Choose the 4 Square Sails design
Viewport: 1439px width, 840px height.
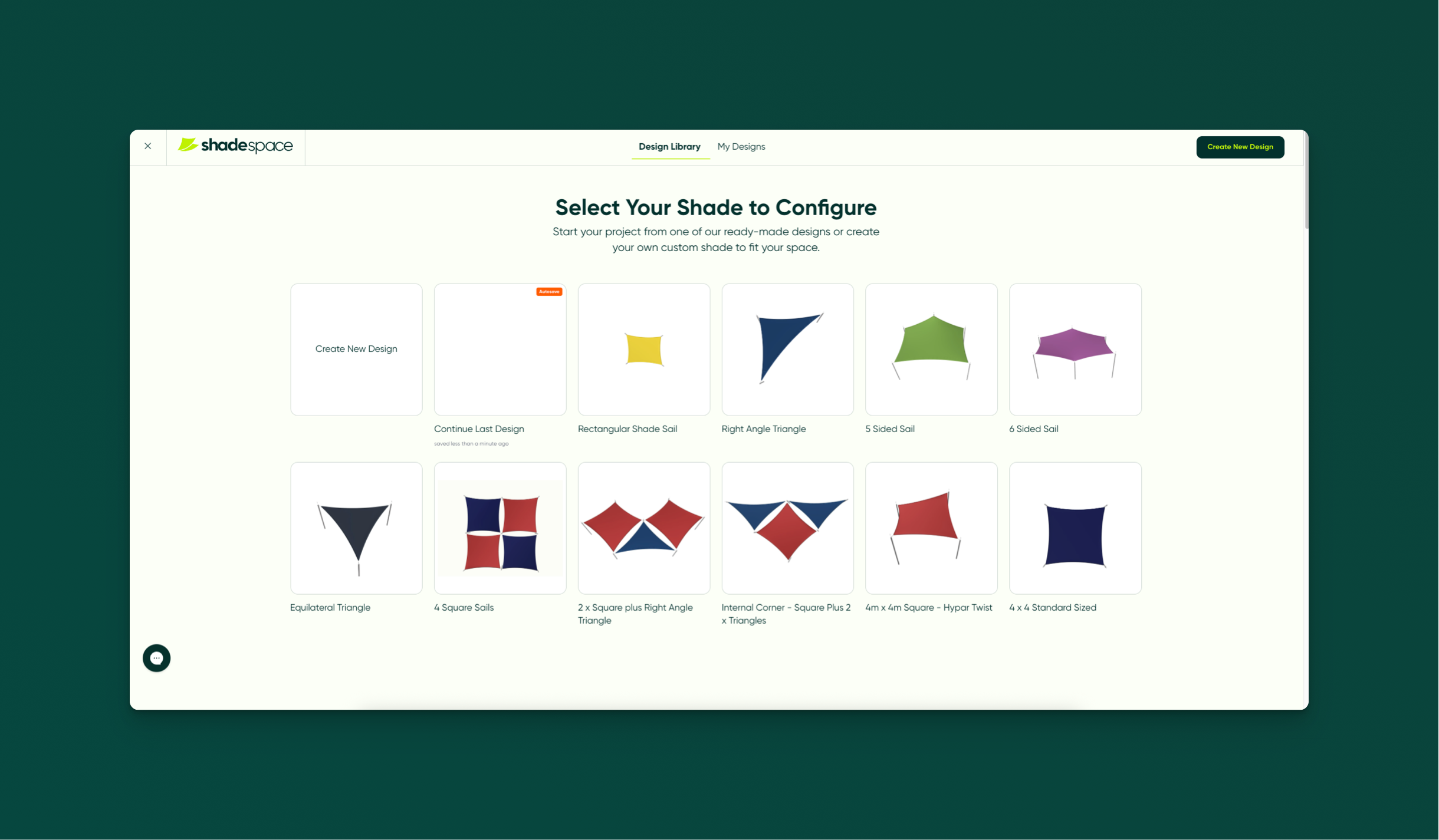point(500,528)
